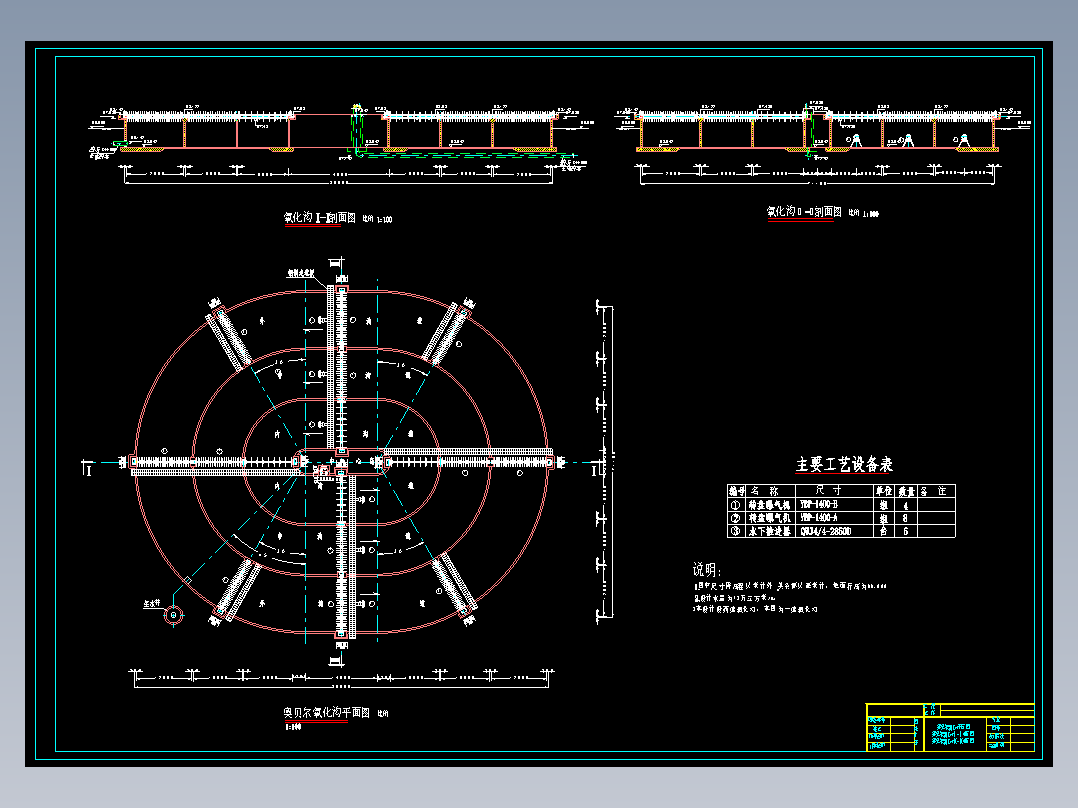The height and width of the screenshot is (808, 1078).
Task: Select the 编号 column header cell
Action: pyautogui.click(x=737, y=491)
